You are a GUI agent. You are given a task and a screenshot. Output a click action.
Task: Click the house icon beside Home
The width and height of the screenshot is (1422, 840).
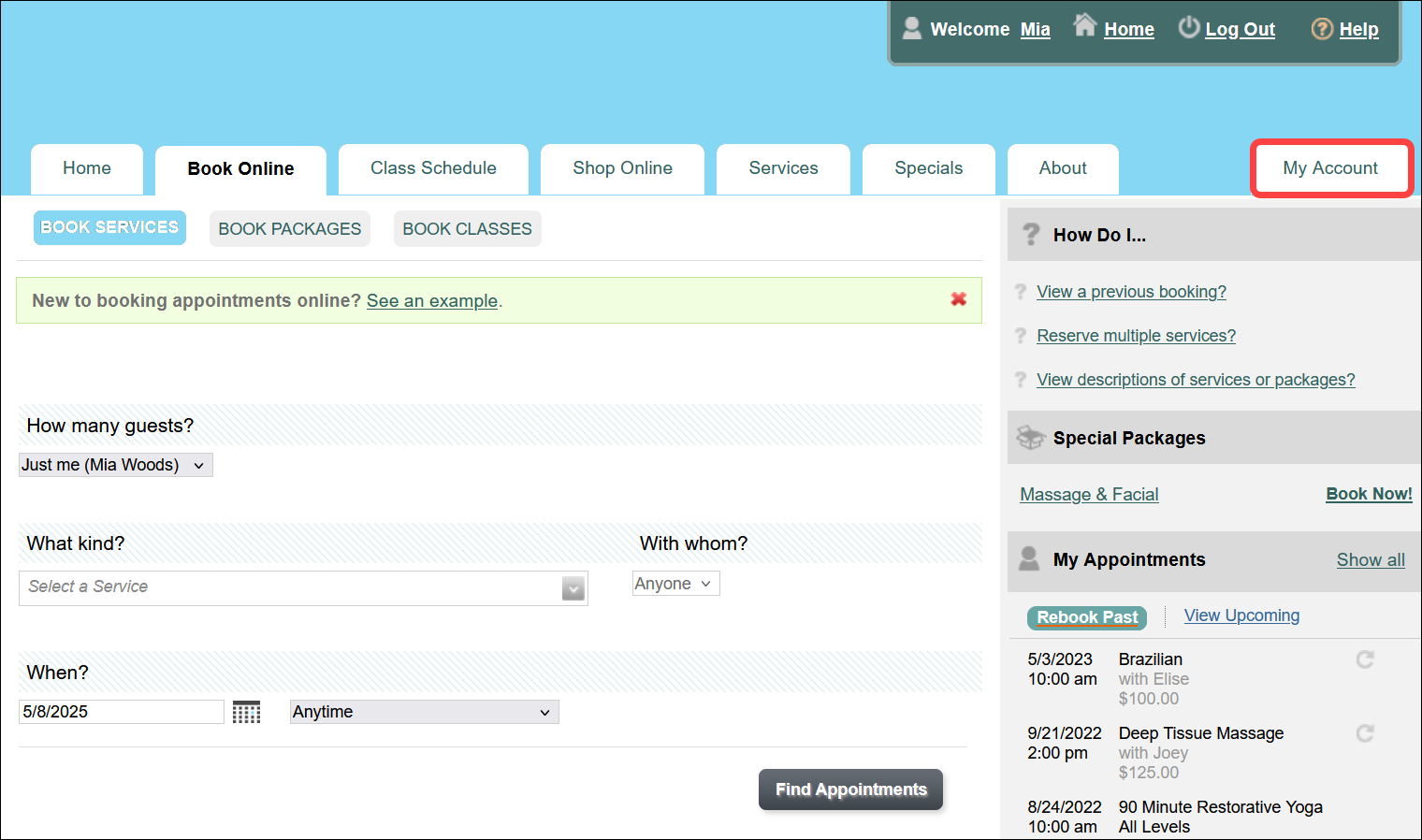(1084, 25)
